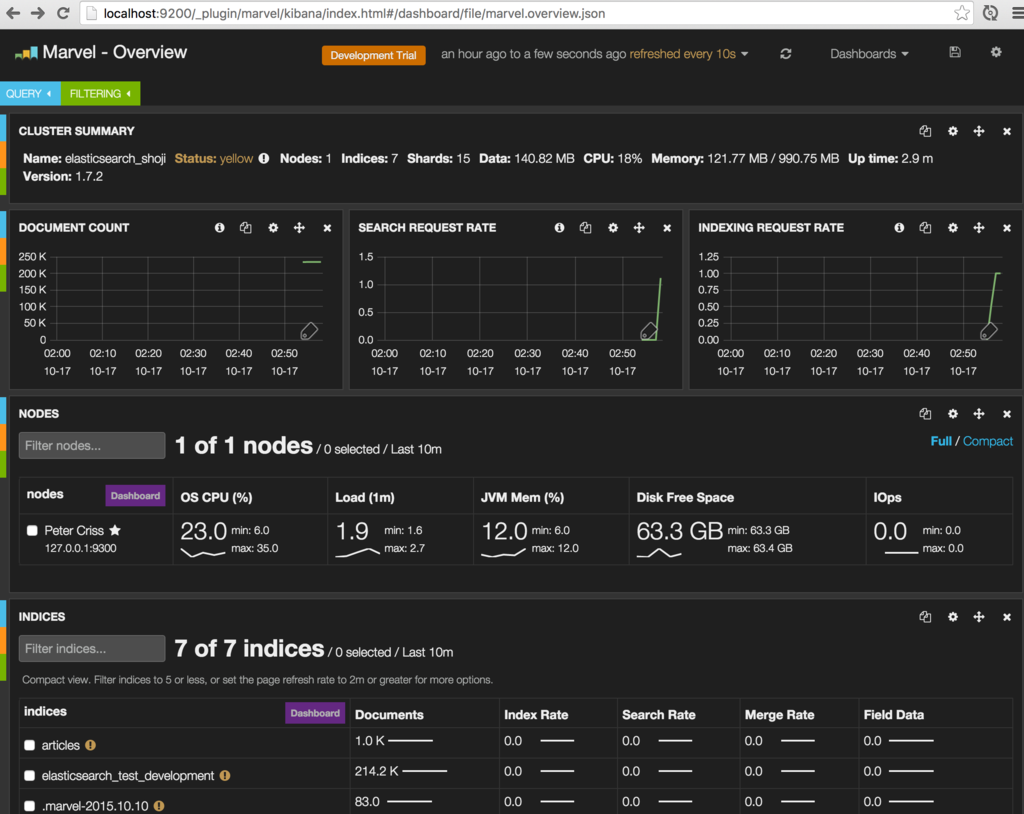The height and width of the screenshot is (814, 1024).
Task: Check the .marvel-2015.10.10 index checkbox
Action: (x=29, y=806)
